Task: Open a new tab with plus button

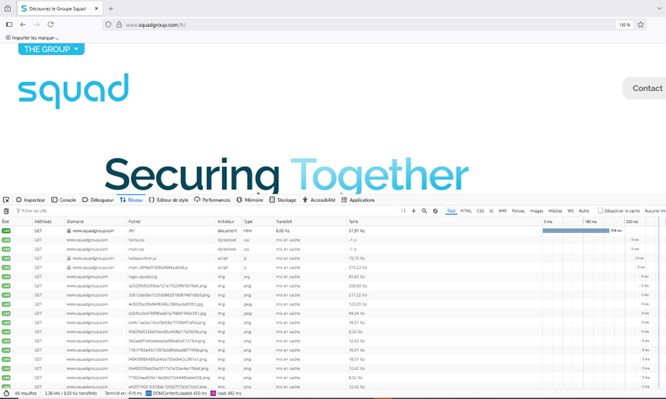Action: (x=111, y=8)
